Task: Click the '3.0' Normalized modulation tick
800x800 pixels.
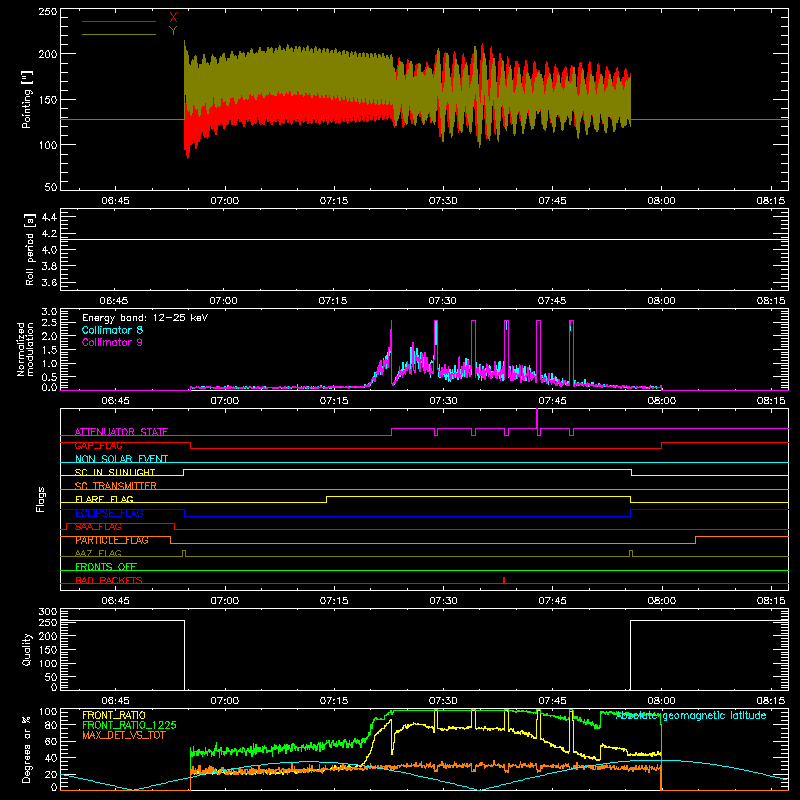Action: [49, 312]
